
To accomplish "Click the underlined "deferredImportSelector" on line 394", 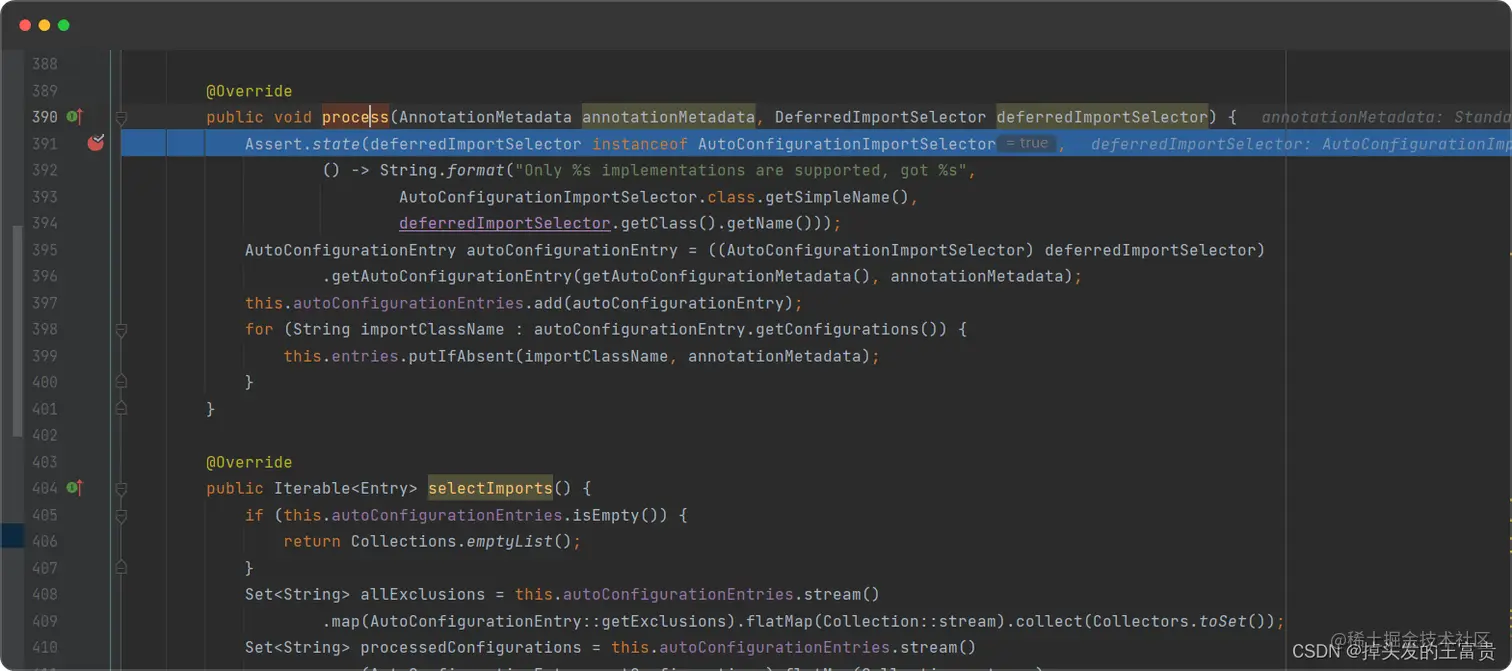I will (505, 223).
